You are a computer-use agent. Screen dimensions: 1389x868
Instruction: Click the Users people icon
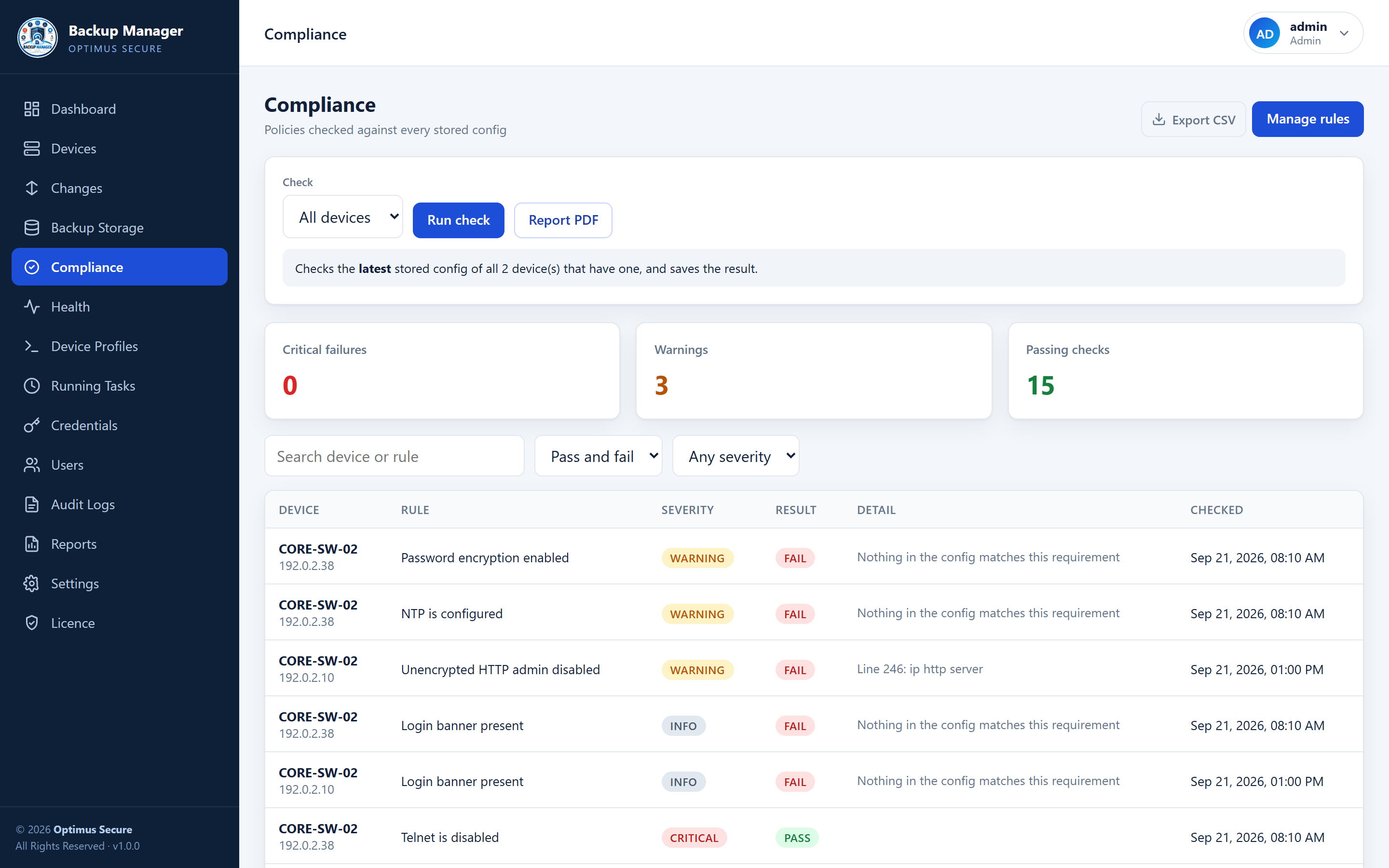[x=31, y=465]
